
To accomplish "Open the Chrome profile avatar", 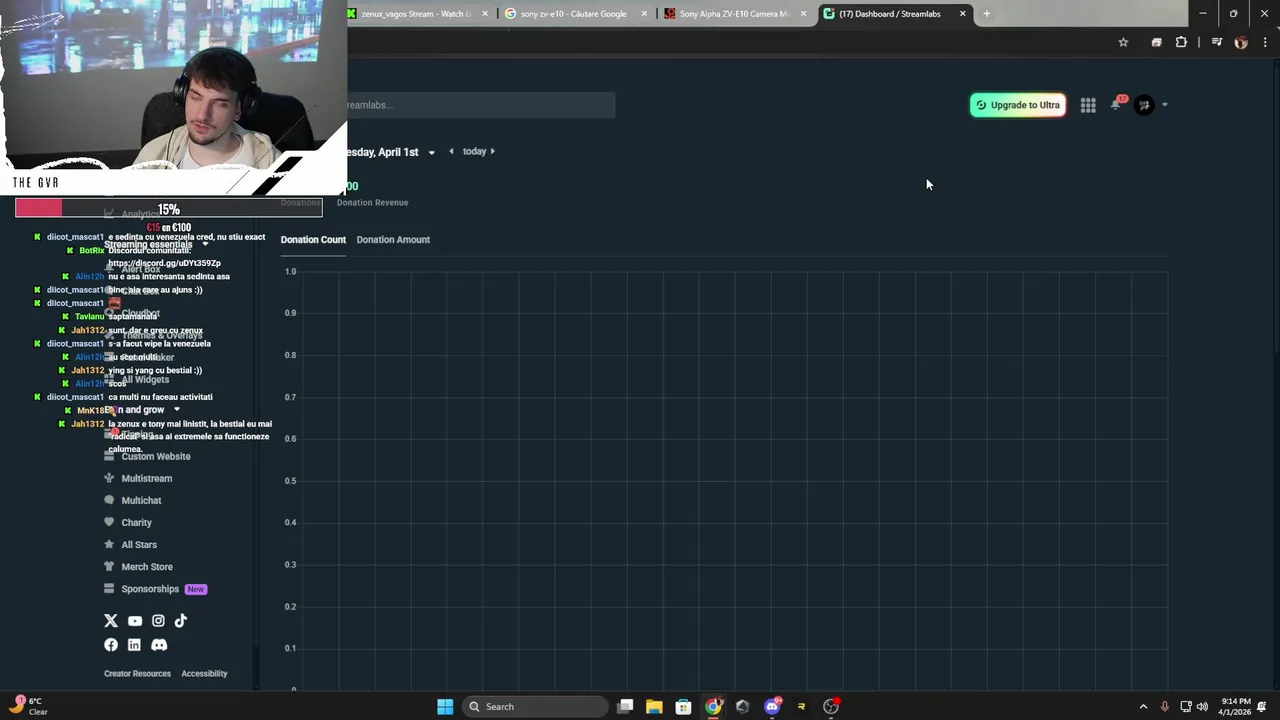I will pyautogui.click(x=1241, y=42).
